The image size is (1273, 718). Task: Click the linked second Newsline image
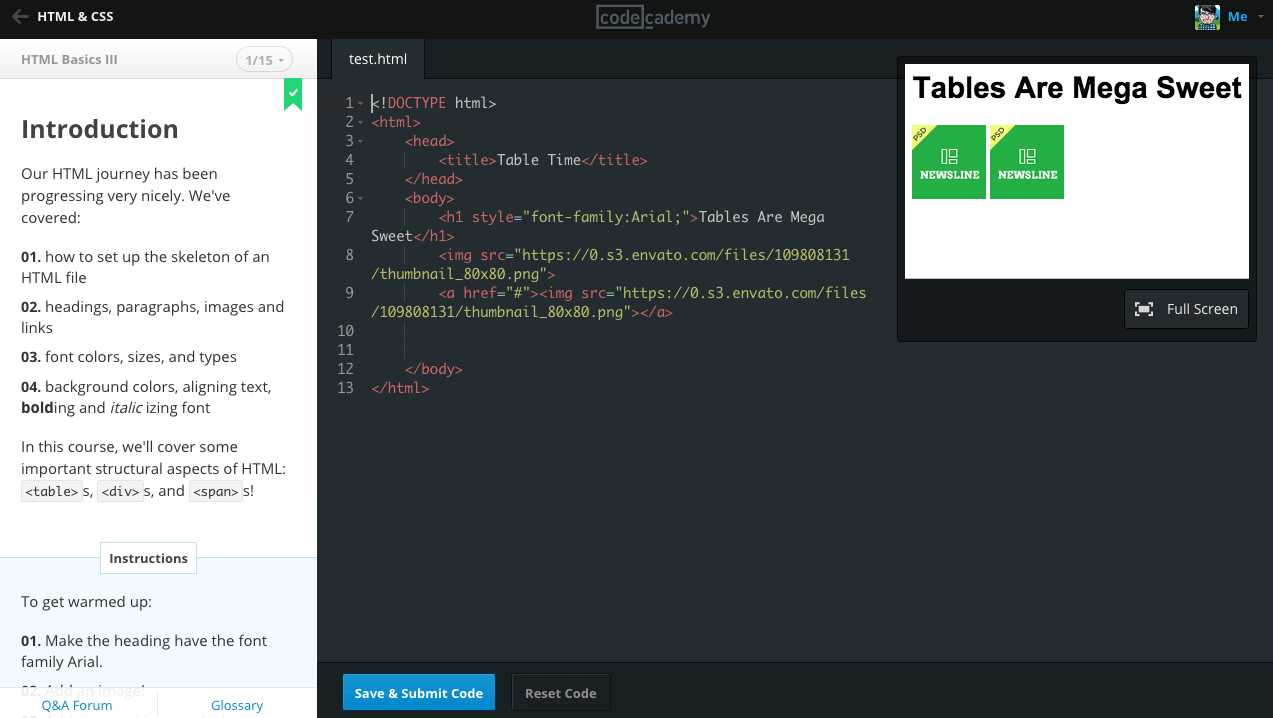click(x=1026, y=162)
